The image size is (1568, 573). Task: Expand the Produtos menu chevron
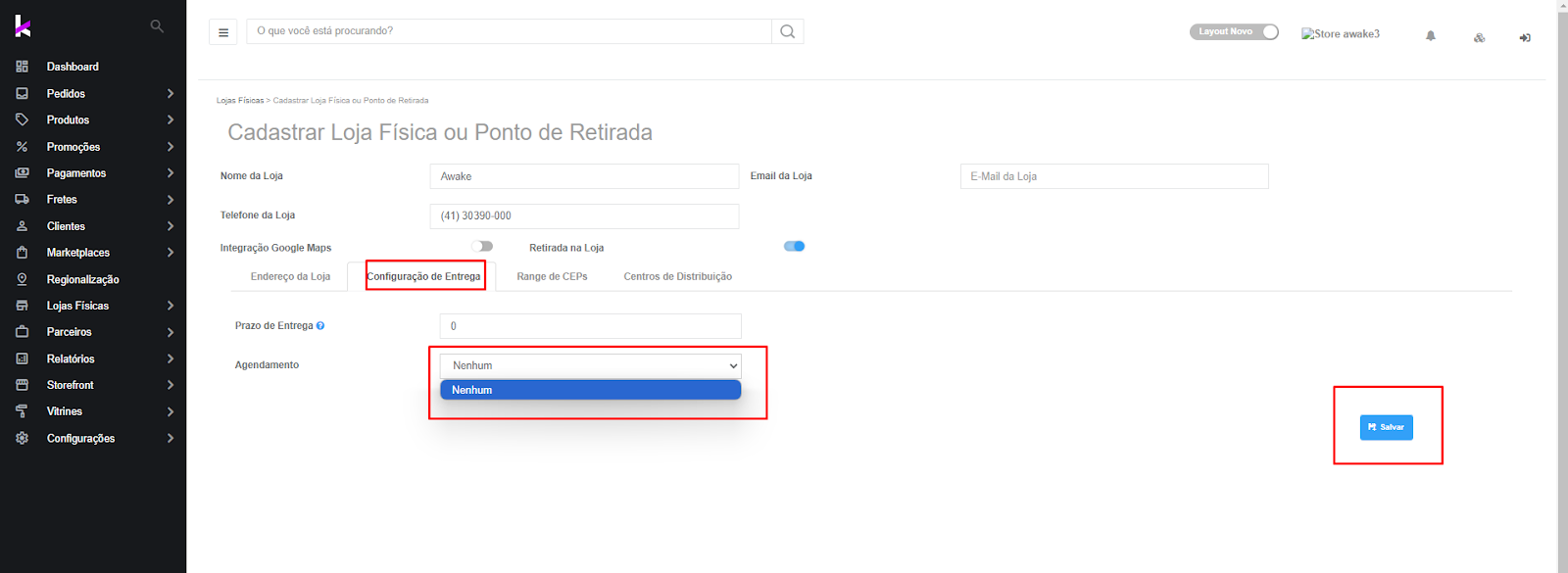pyautogui.click(x=171, y=120)
